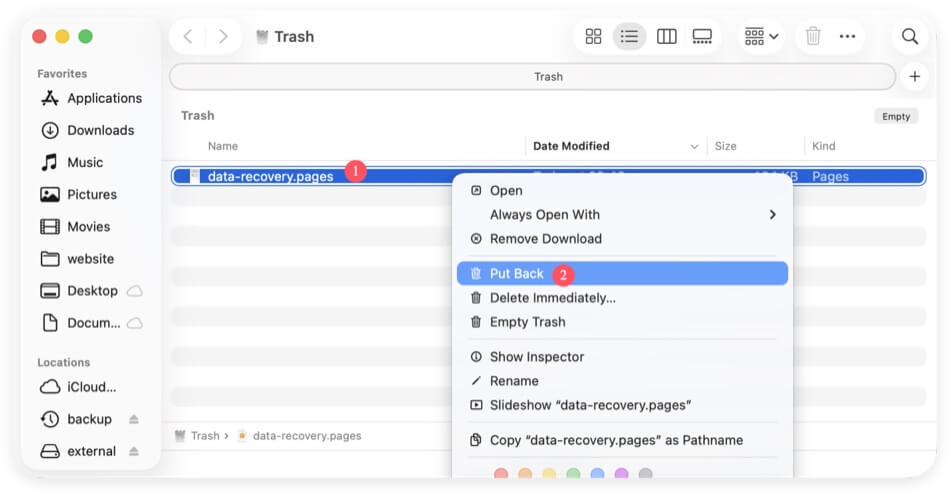Viewport: 951px width, 495px height.
Task: Eject the backup volume
Action: tap(134, 419)
